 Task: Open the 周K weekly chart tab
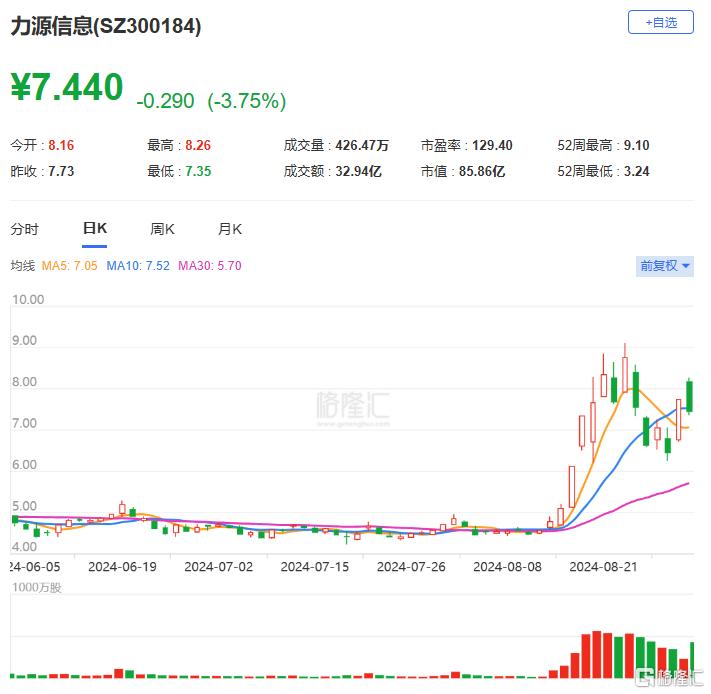coord(164,231)
